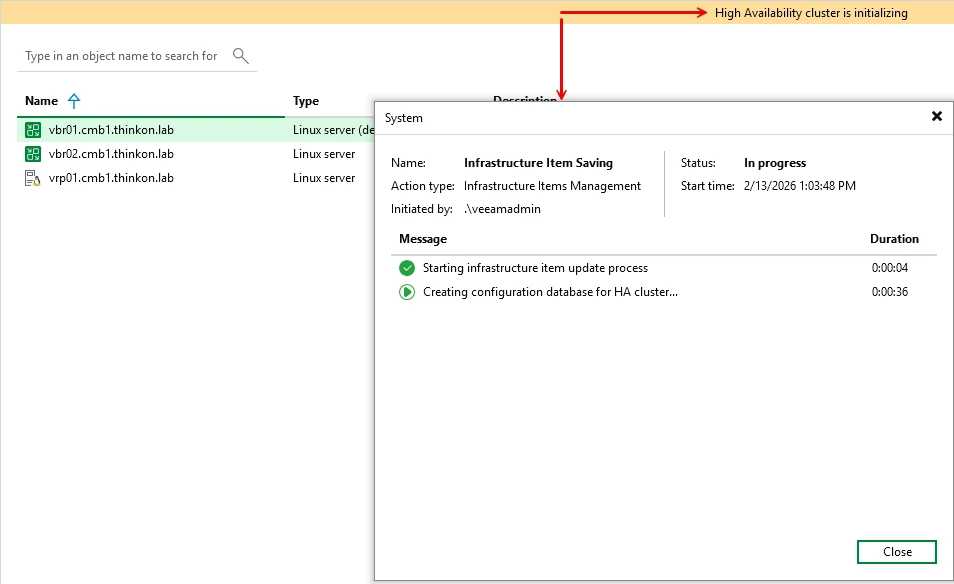Screen dimensions: 954x584
Task: Toggle the blue sort arrow beside Name
Action: [74, 101]
